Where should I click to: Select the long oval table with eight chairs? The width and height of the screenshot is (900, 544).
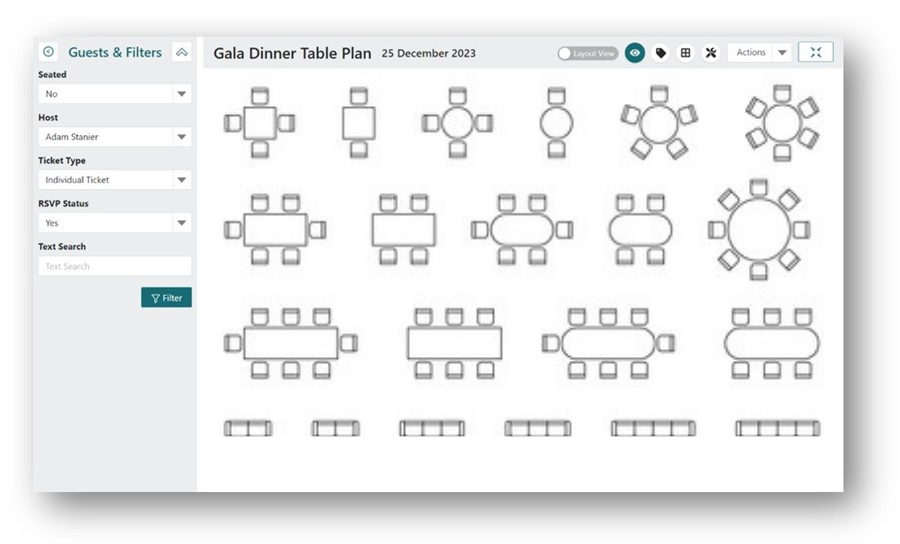coord(608,343)
